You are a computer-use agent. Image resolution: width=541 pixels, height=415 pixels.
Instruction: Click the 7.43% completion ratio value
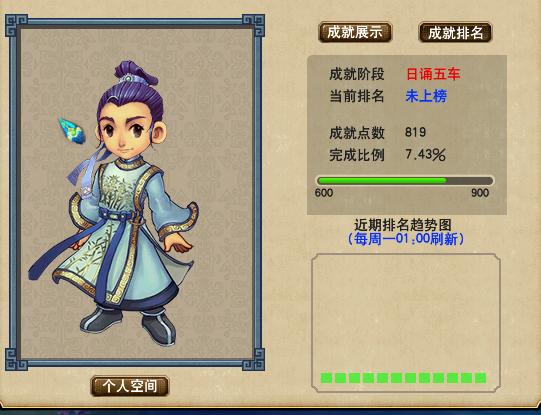(x=425, y=155)
